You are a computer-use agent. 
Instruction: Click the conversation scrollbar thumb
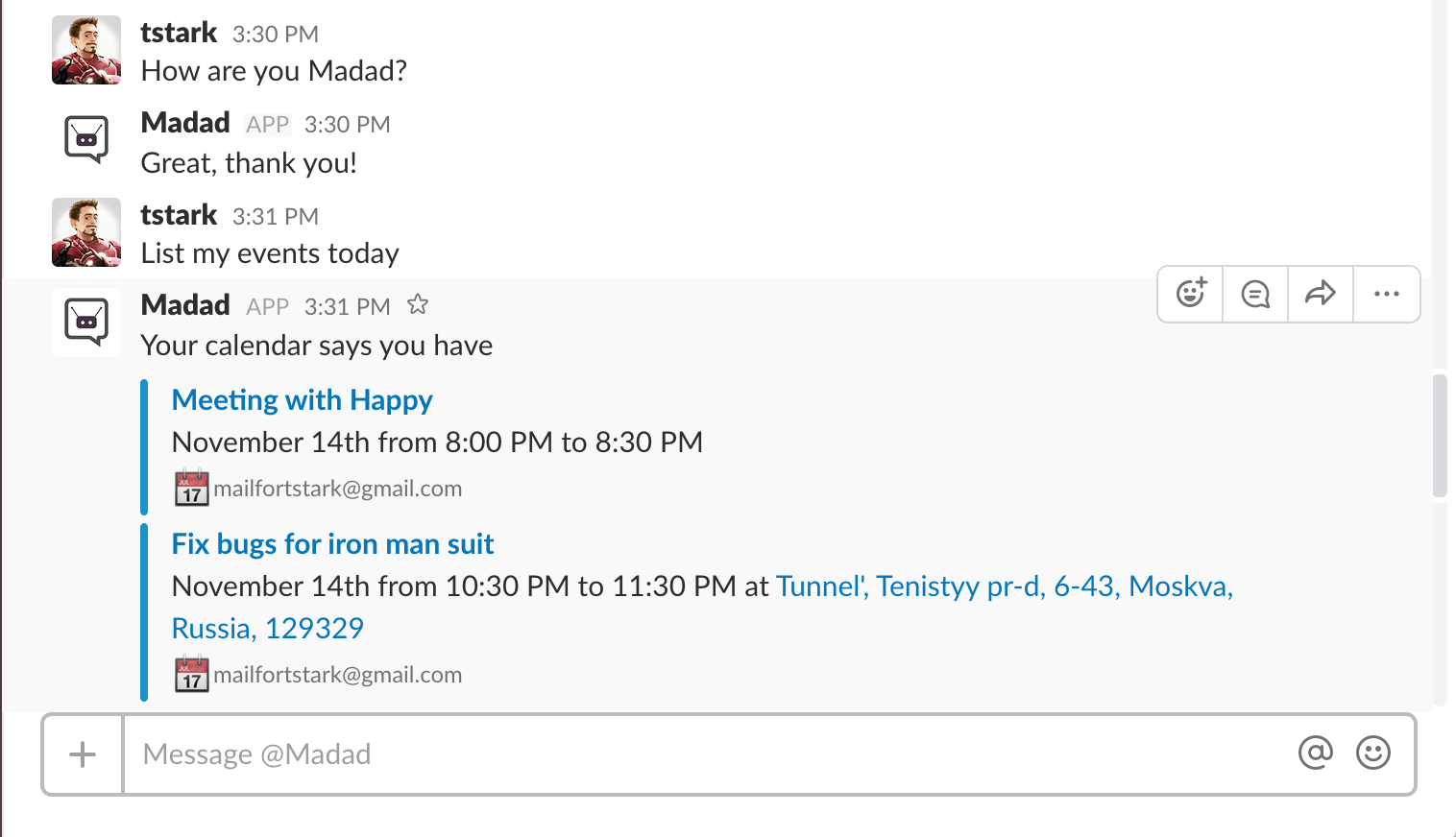(x=1440, y=436)
